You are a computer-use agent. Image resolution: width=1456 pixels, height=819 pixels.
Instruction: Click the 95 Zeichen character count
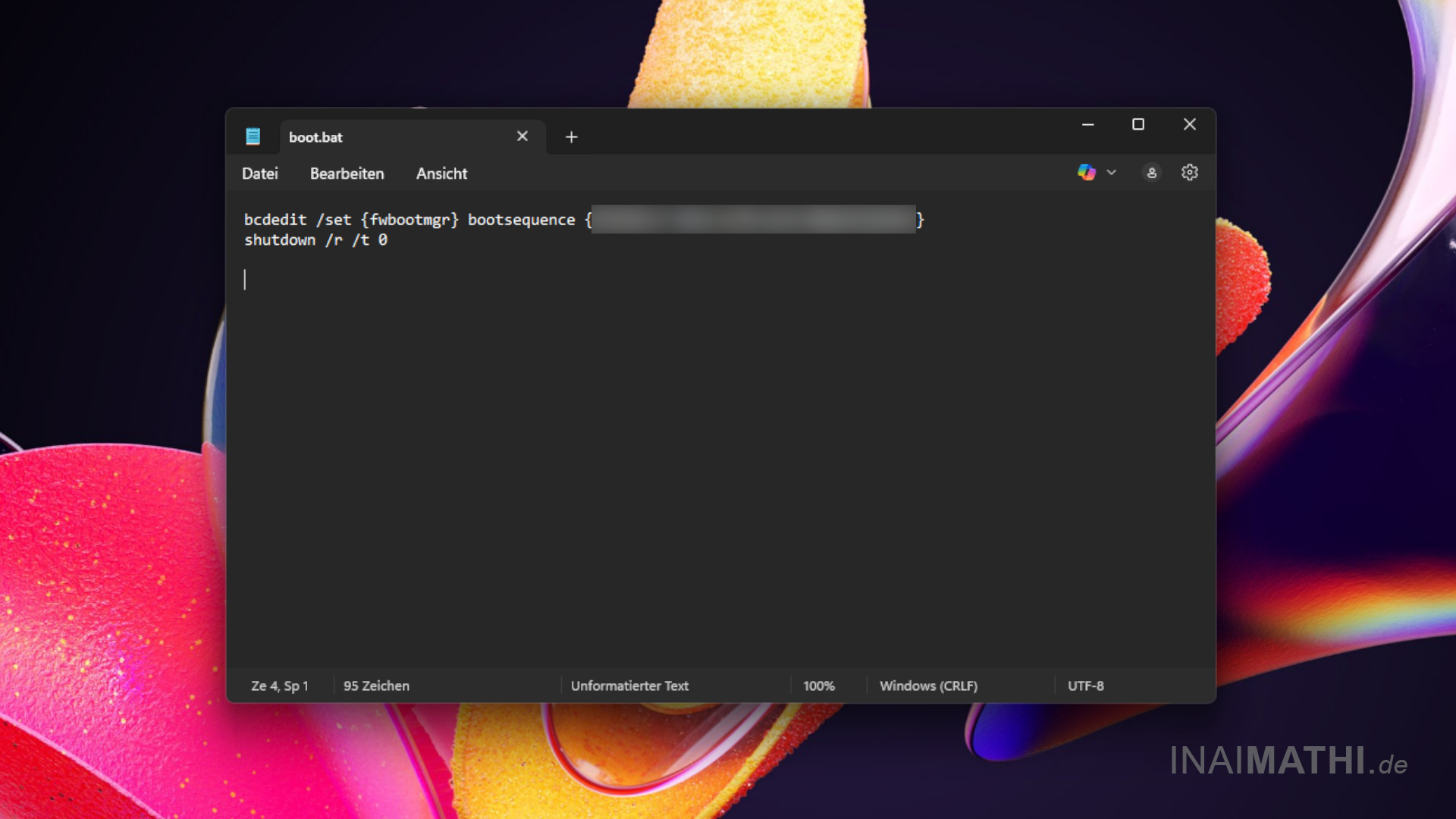(x=376, y=686)
